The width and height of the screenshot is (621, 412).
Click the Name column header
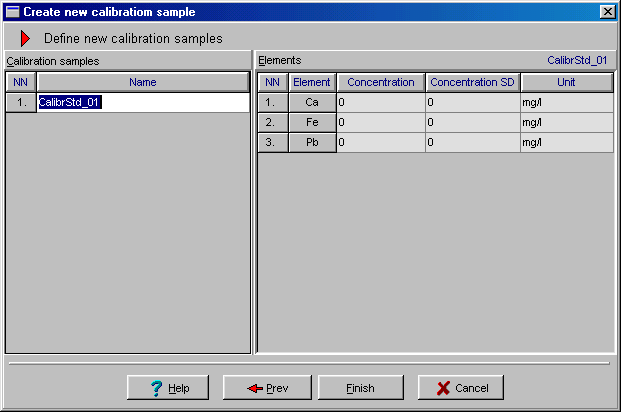click(x=143, y=82)
